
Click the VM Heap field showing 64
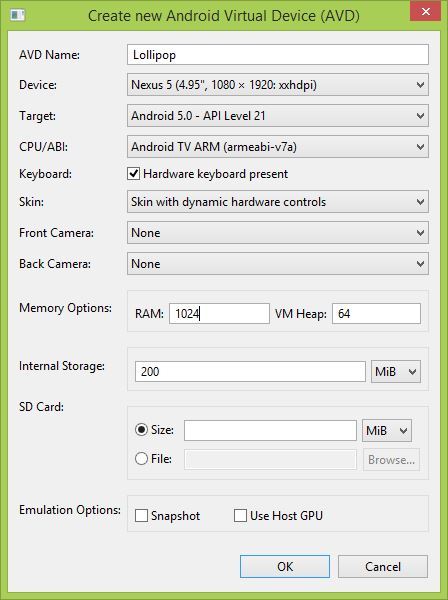376,314
